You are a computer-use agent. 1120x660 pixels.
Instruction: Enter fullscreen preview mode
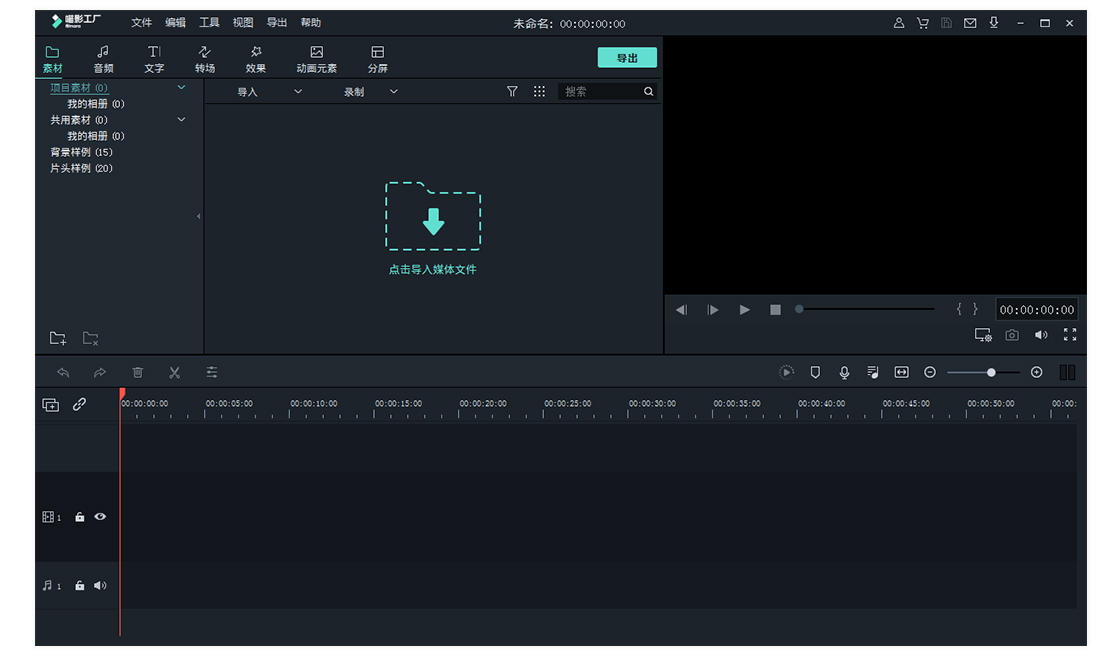tap(1070, 335)
